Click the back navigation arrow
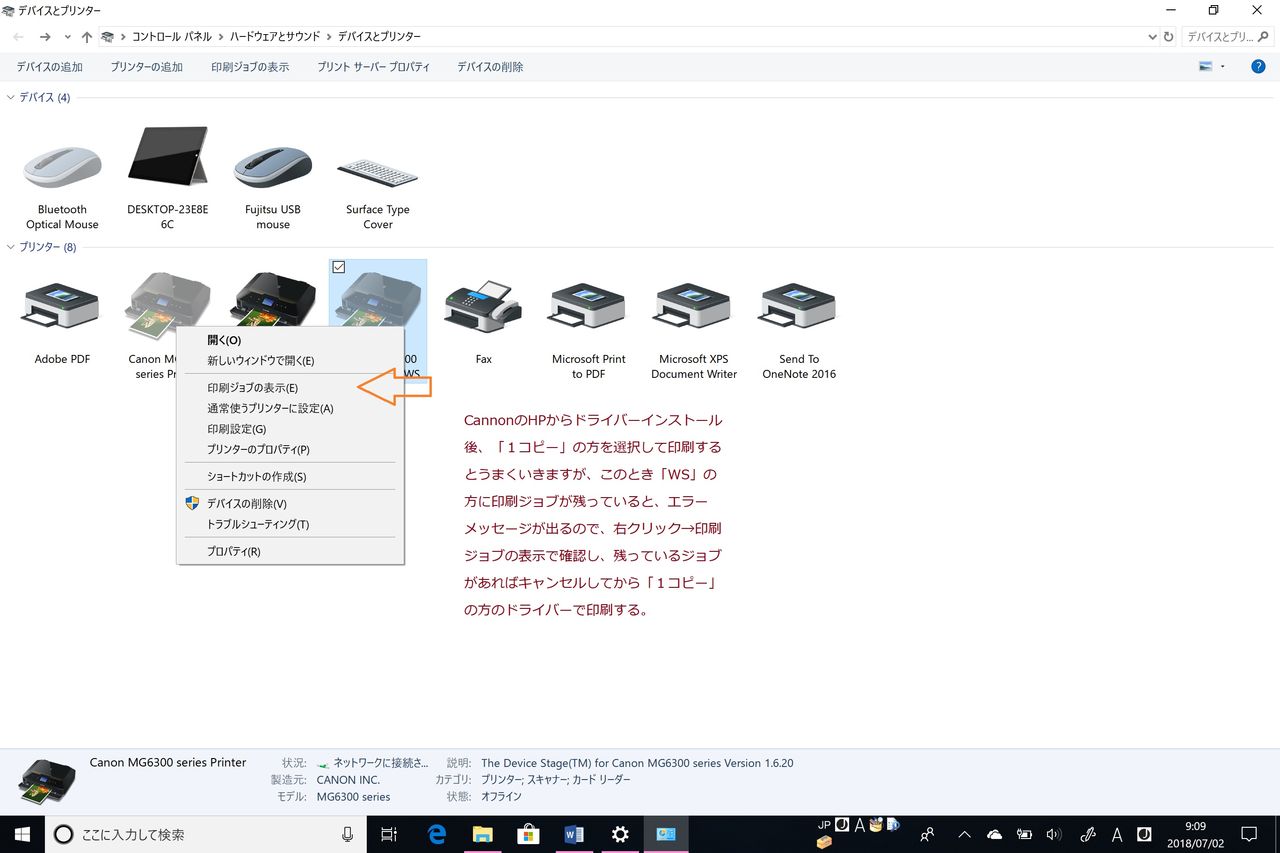1280x853 pixels. coord(18,37)
